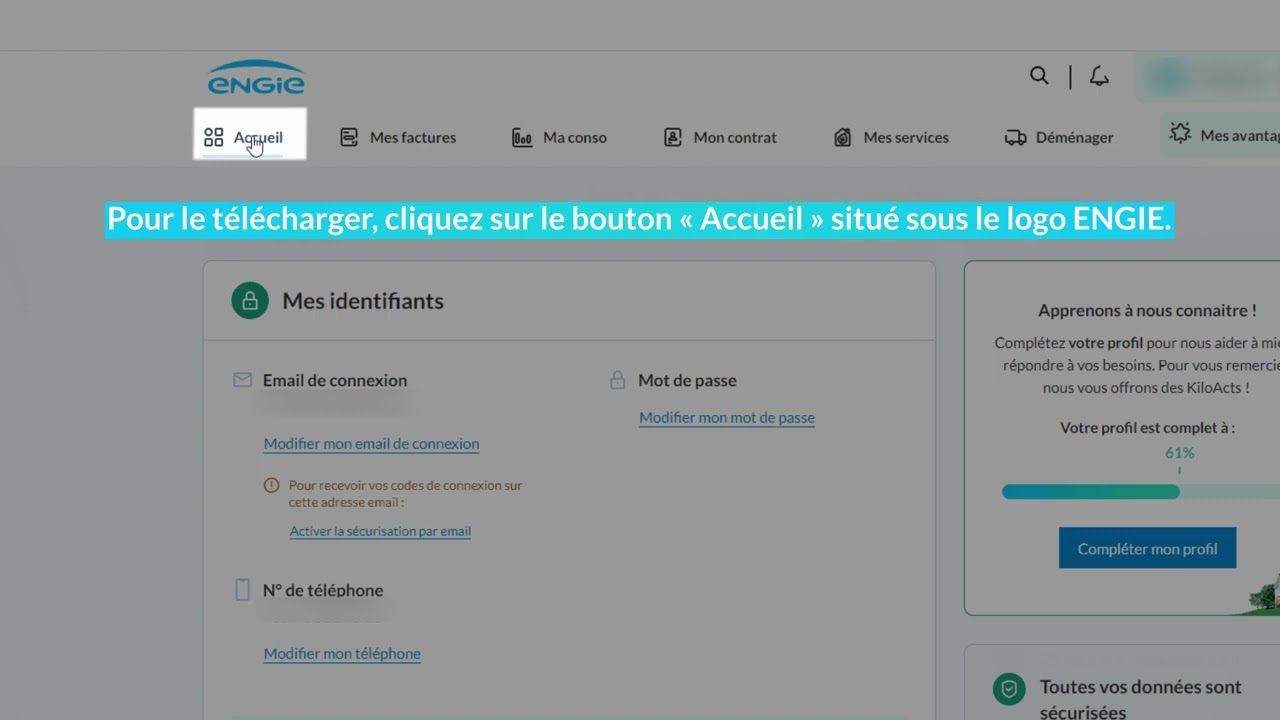Click Modifier mon téléphone link
The image size is (1280, 720).
[x=342, y=654]
